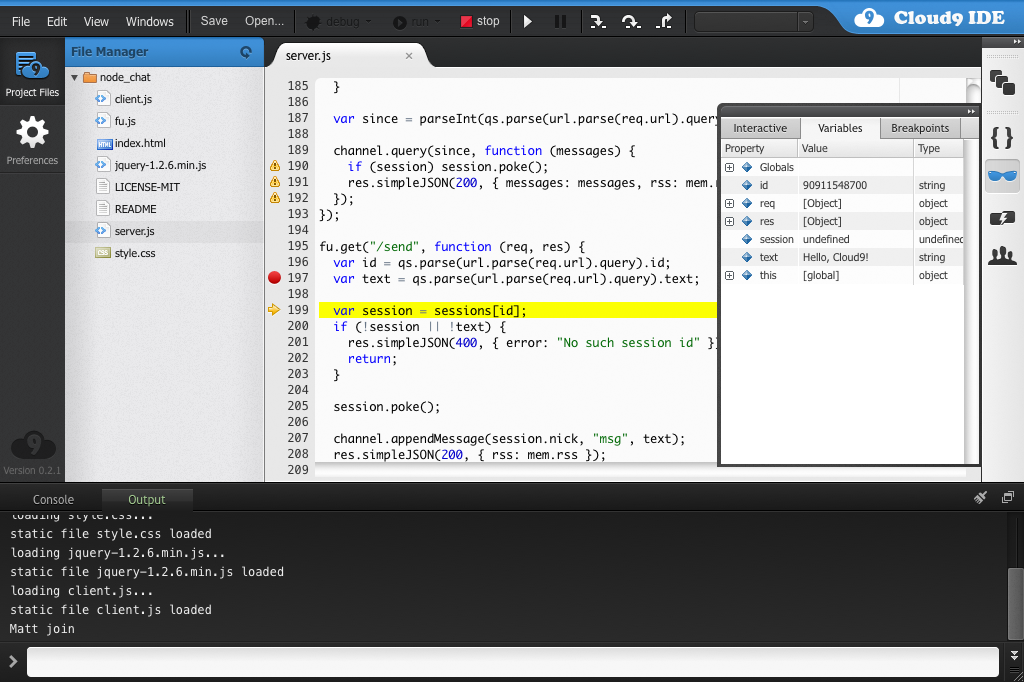
Task: Pause execution using the pause icon
Action: pos(561,20)
